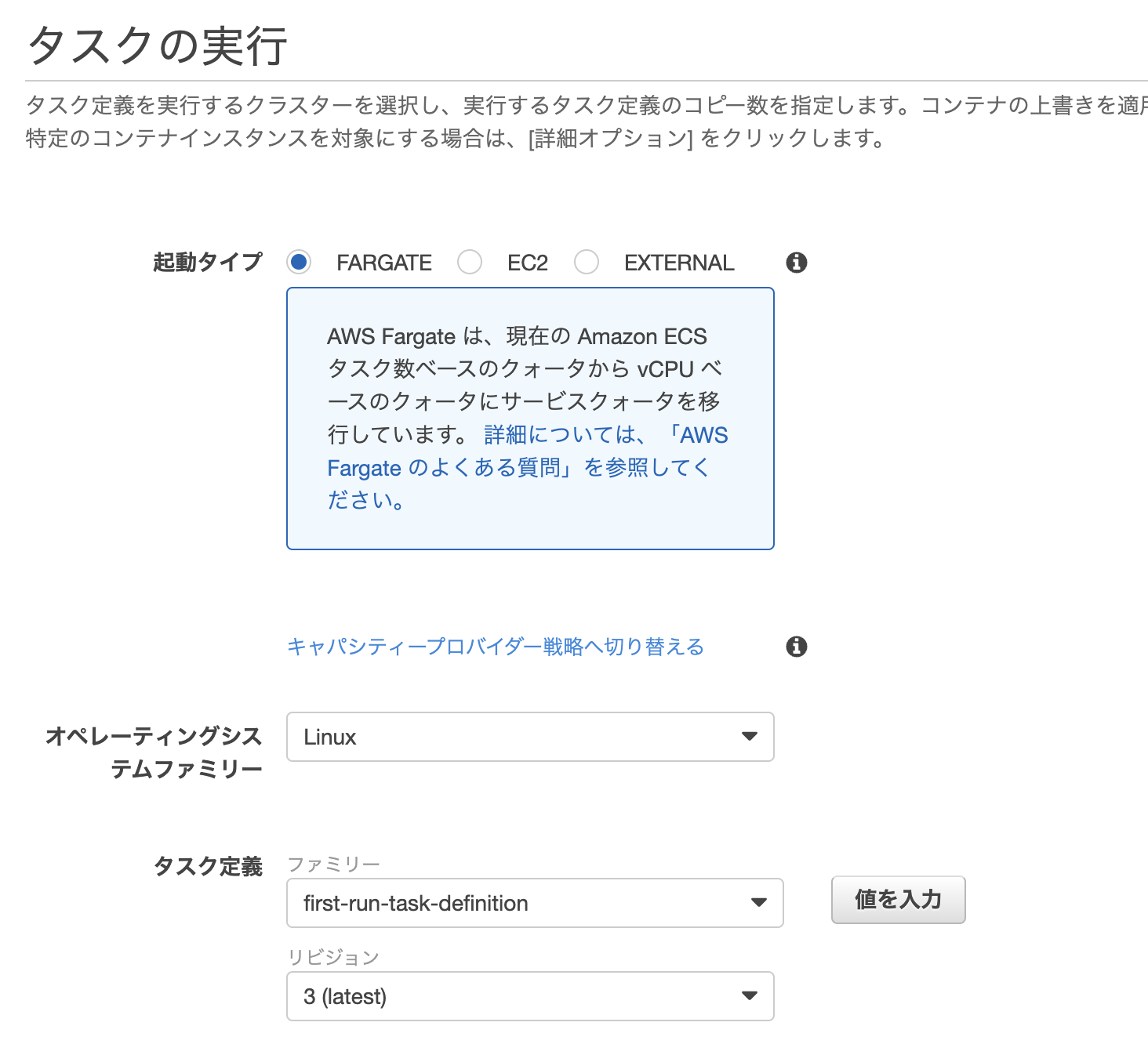
Task: Click the FARGATE option text
Action: tap(384, 263)
